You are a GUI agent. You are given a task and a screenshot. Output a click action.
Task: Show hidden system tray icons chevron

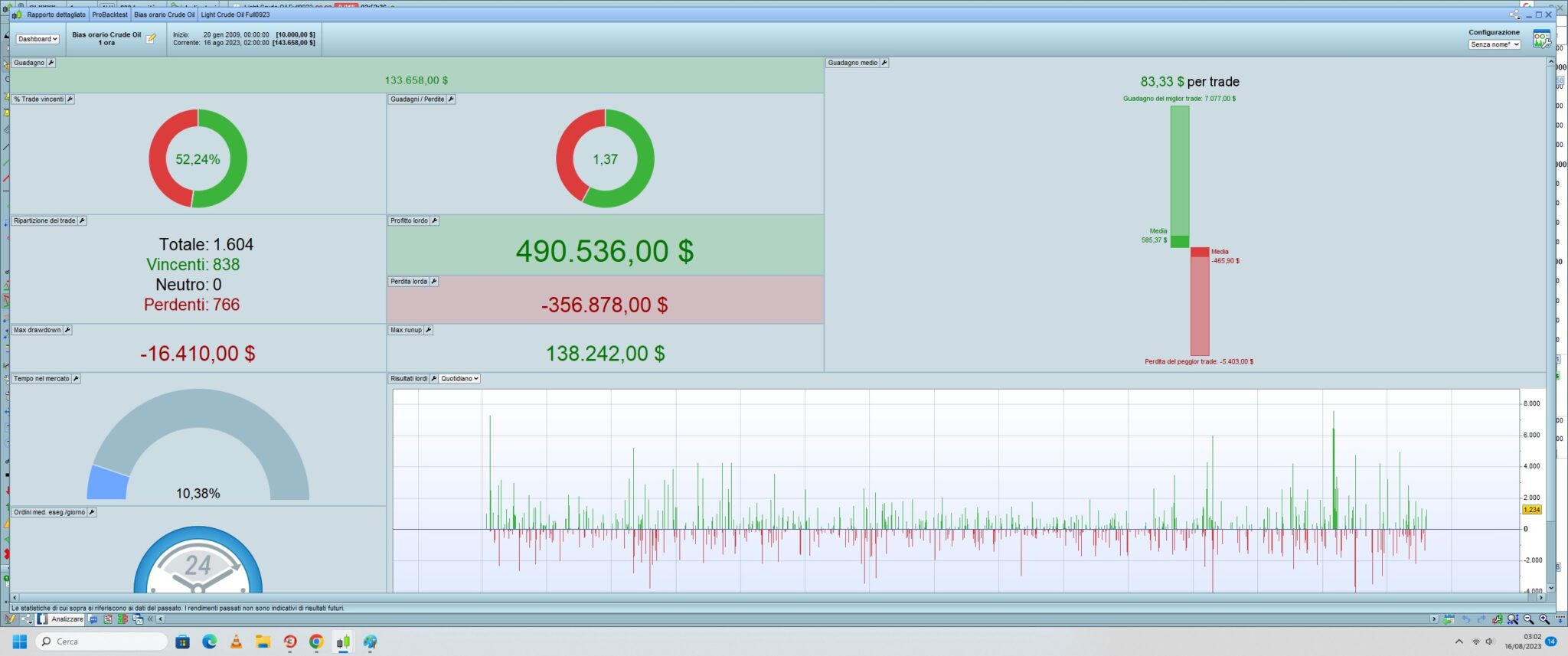(x=1459, y=641)
